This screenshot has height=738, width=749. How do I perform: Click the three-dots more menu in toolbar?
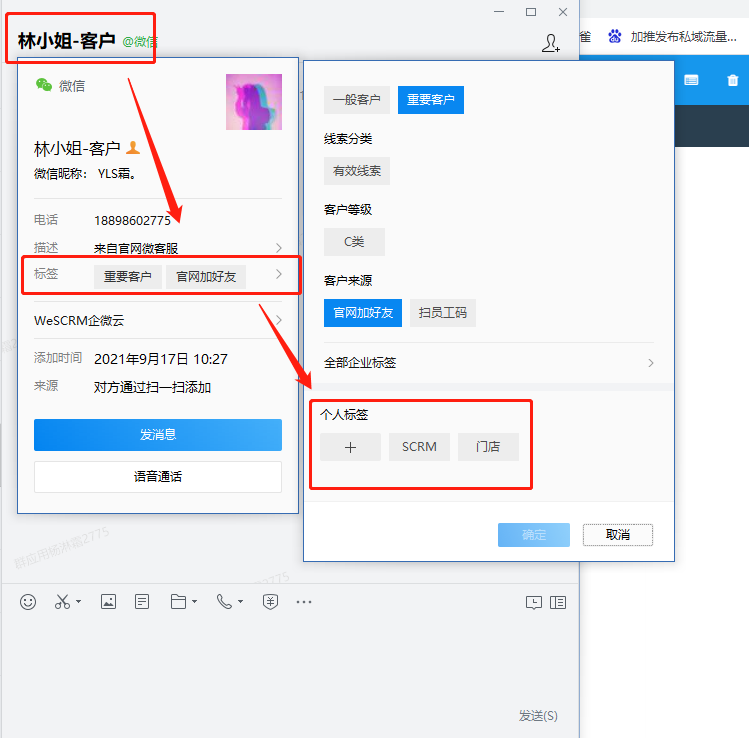pos(304,602)
